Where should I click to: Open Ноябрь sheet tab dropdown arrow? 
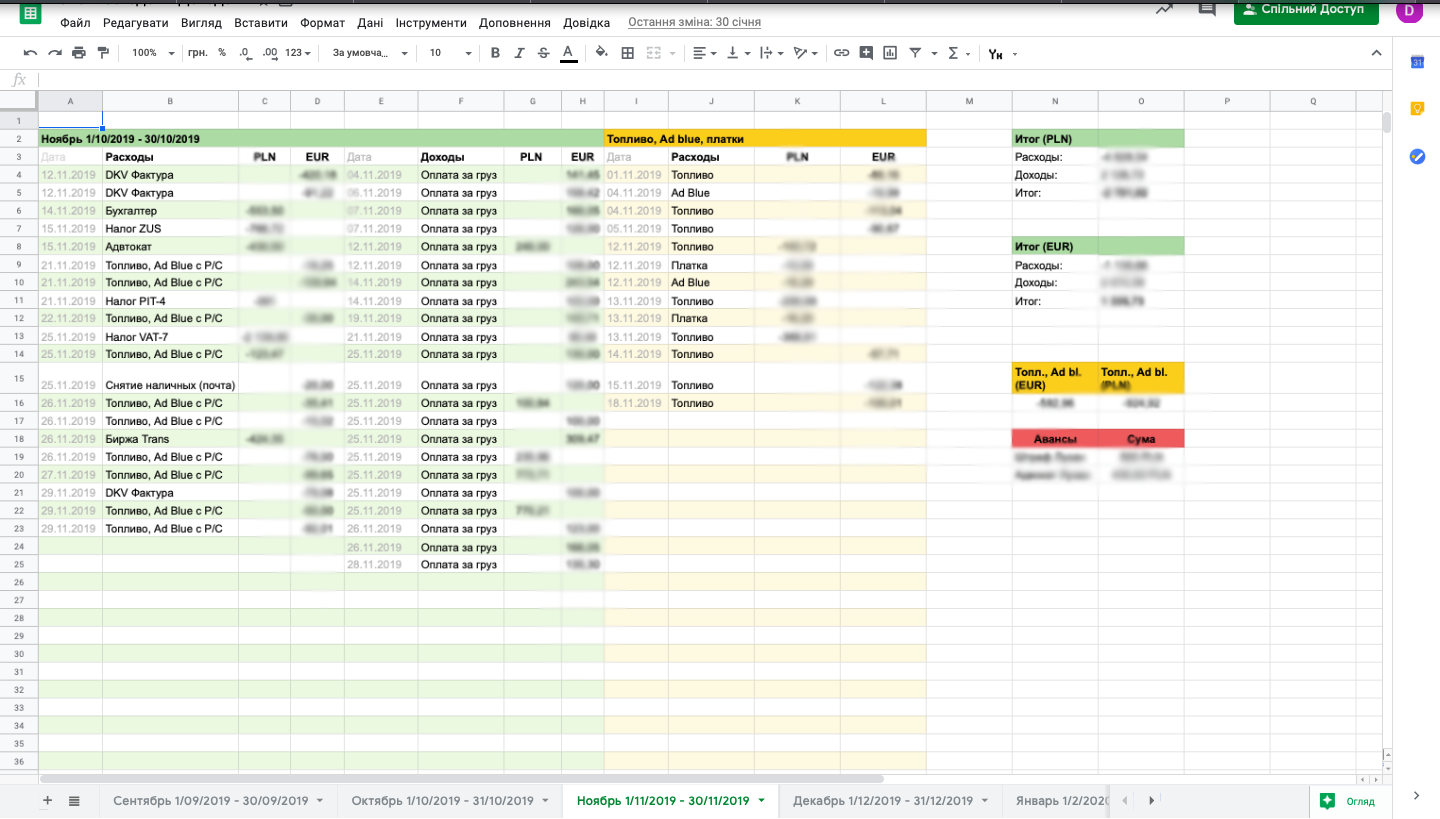click(x=762, y=801)
